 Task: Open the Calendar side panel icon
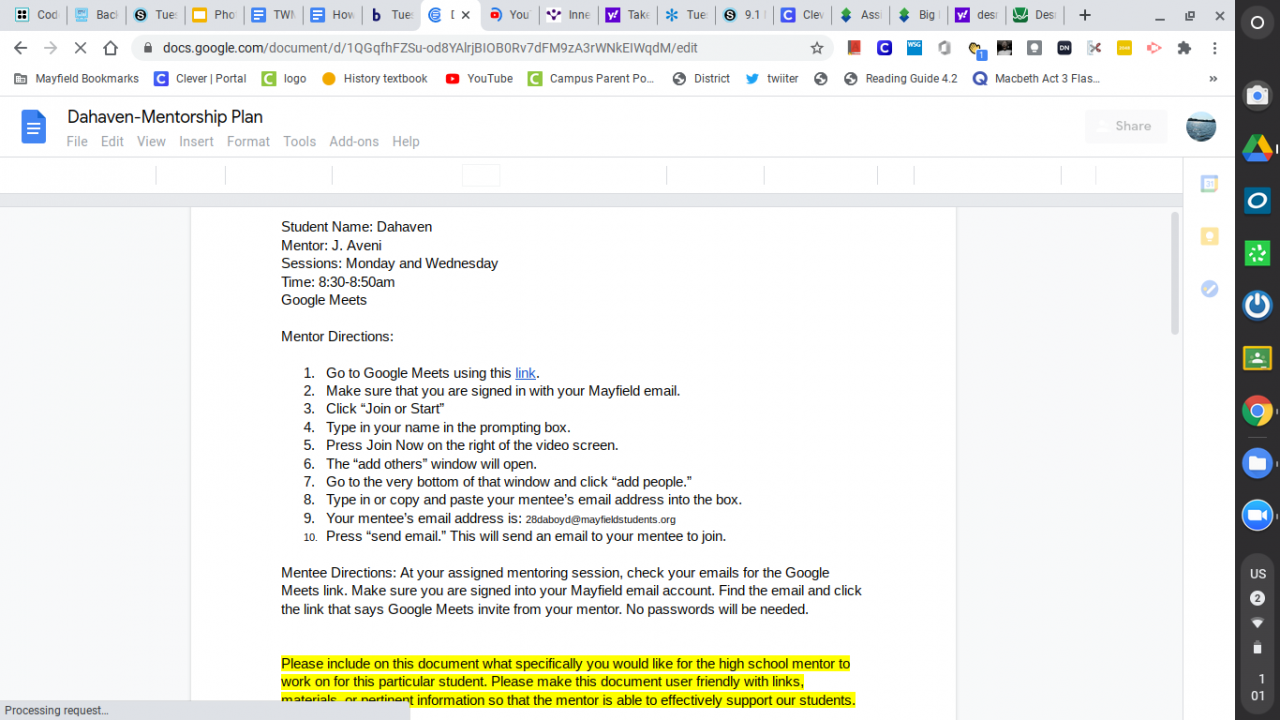(x=1209, y=184)
